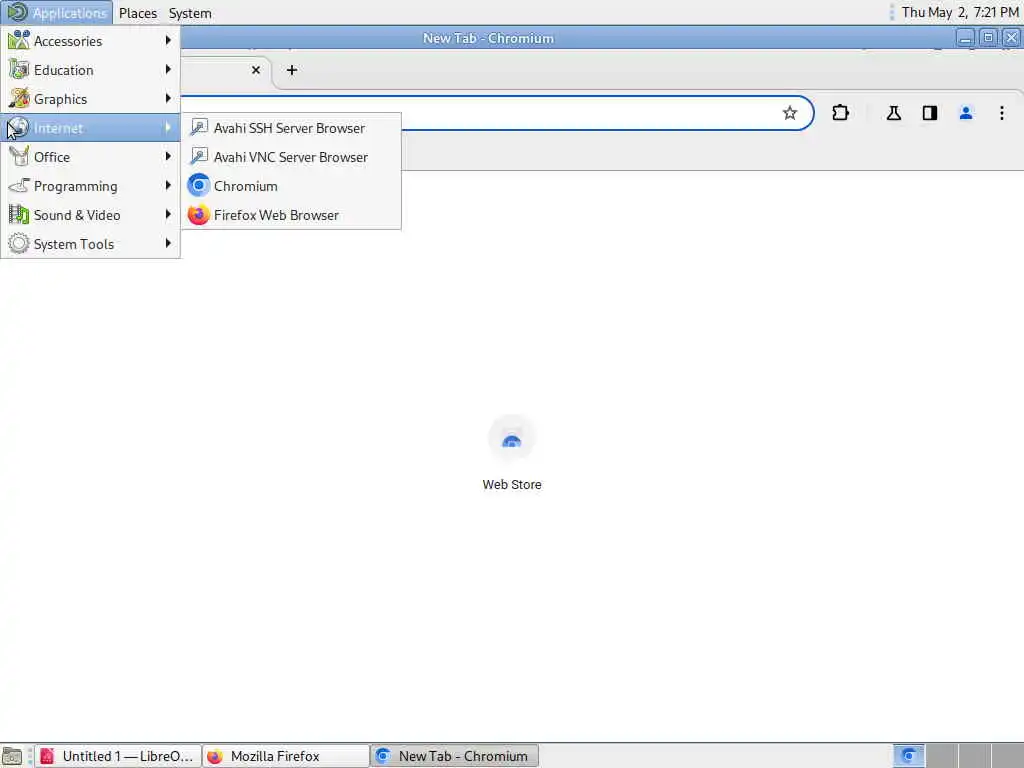The height and width of the screenshot is (768, 1024).
Task: Launch Avahi SSH Server Browser
Action: 291,128
